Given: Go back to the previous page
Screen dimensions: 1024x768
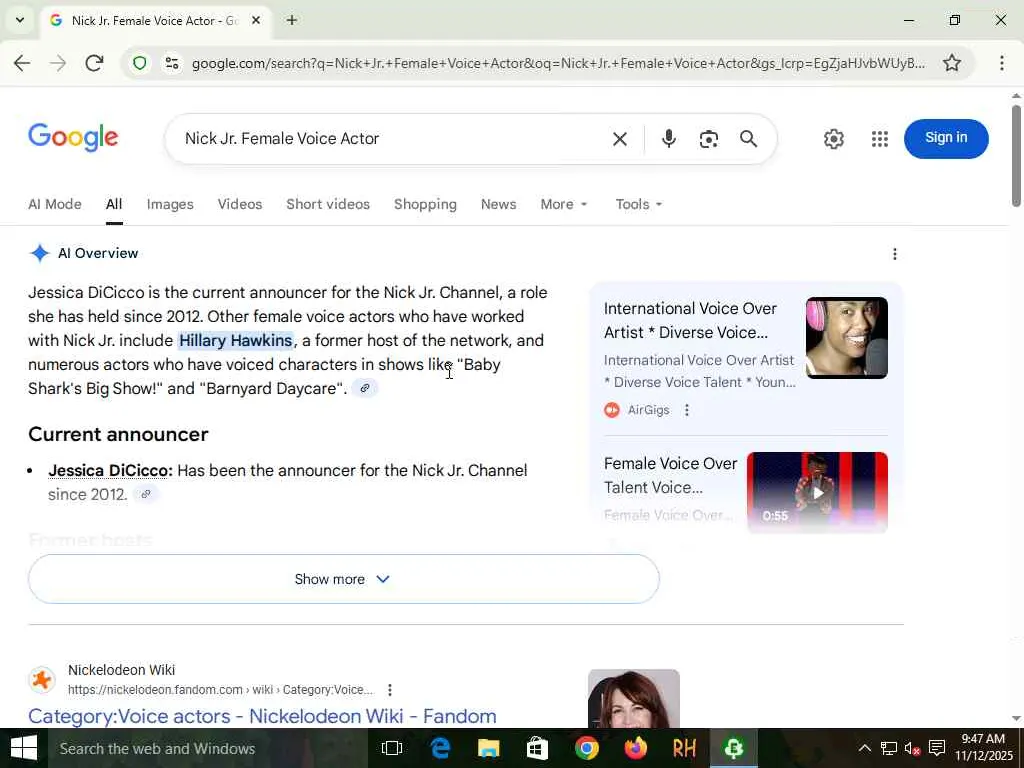Looking at the screenshot, I should 22,63.
